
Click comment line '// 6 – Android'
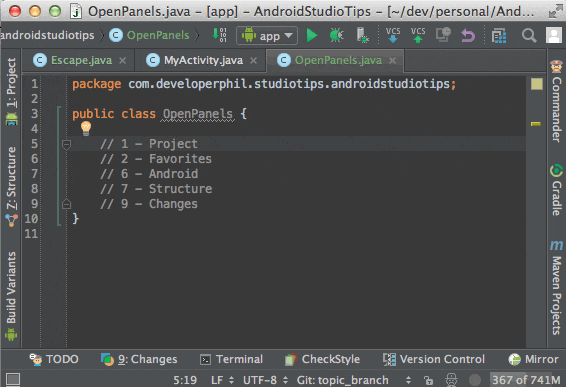pos(149,174)
